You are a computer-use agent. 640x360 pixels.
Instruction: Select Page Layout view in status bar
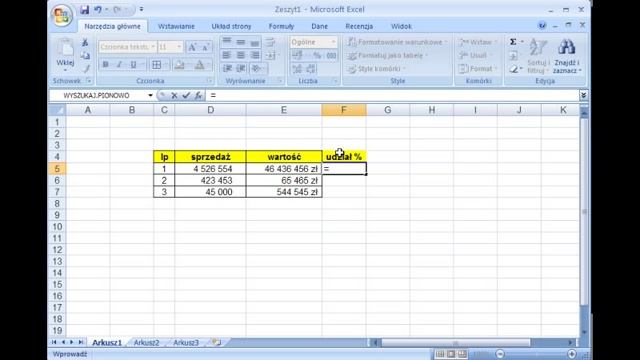(451, 354)
